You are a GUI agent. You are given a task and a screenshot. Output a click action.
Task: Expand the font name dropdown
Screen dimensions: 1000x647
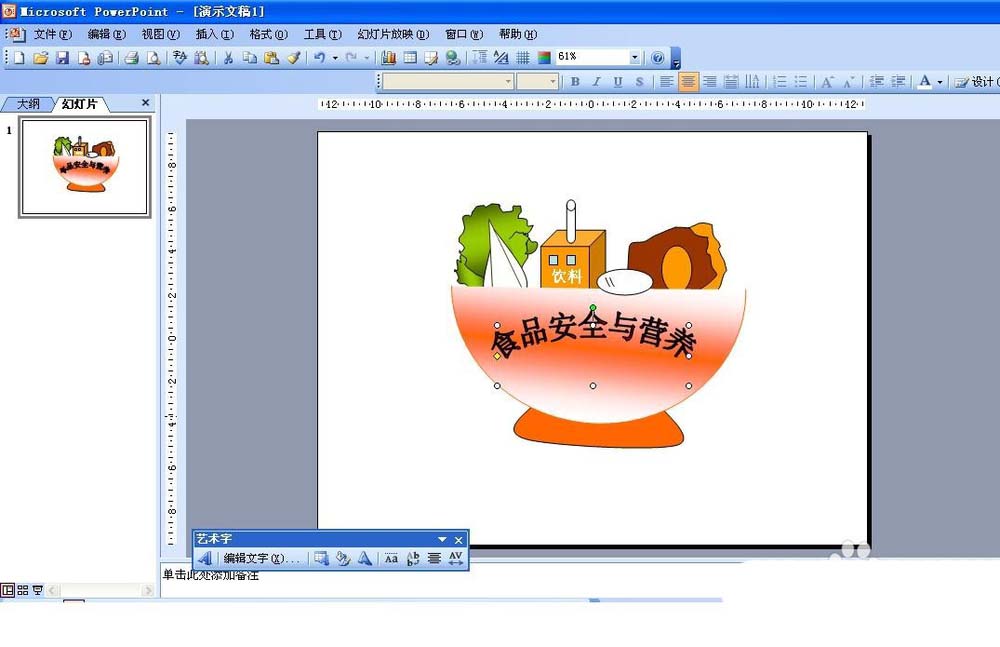[508, 82]
